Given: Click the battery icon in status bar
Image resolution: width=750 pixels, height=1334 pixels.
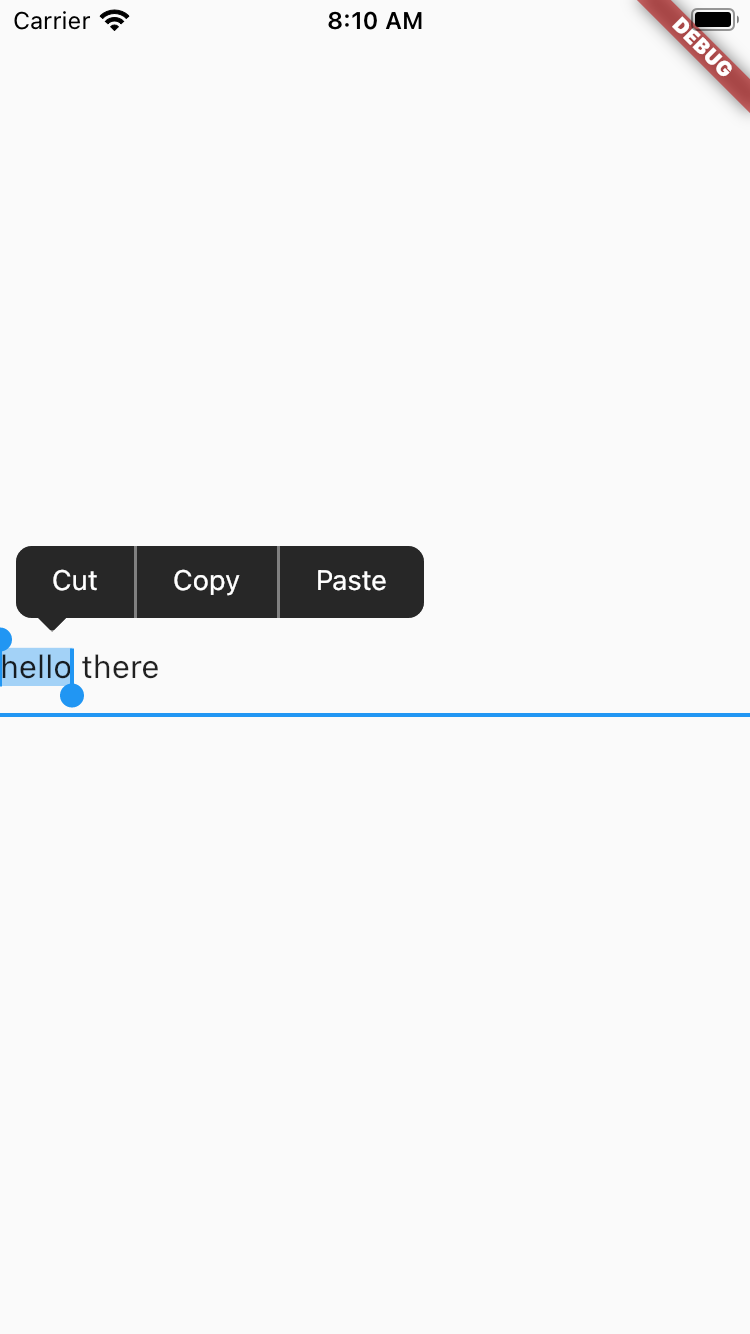Looking at the screenshot, I should click(x=712, y=17).
